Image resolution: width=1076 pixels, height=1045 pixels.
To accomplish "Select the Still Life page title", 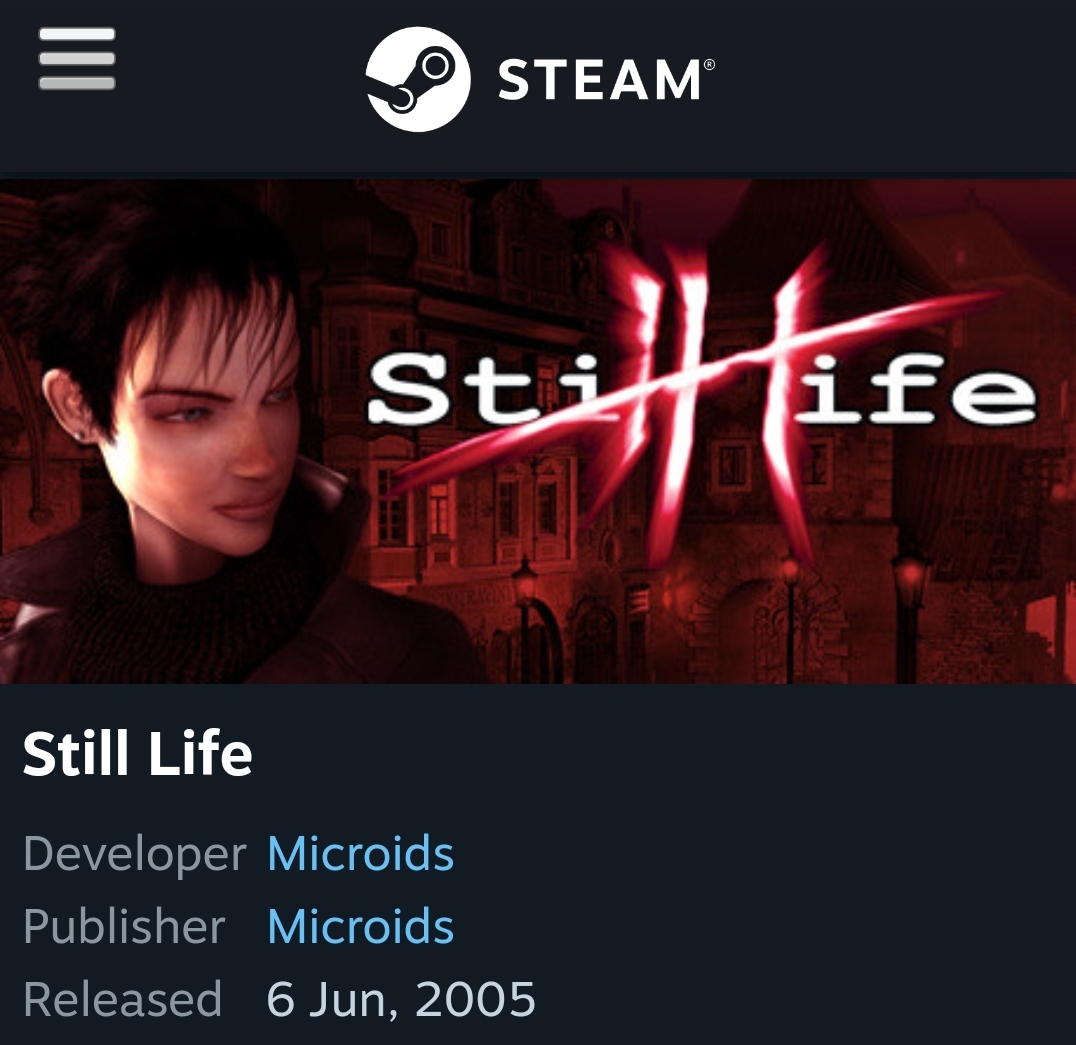I will [138, 753].
